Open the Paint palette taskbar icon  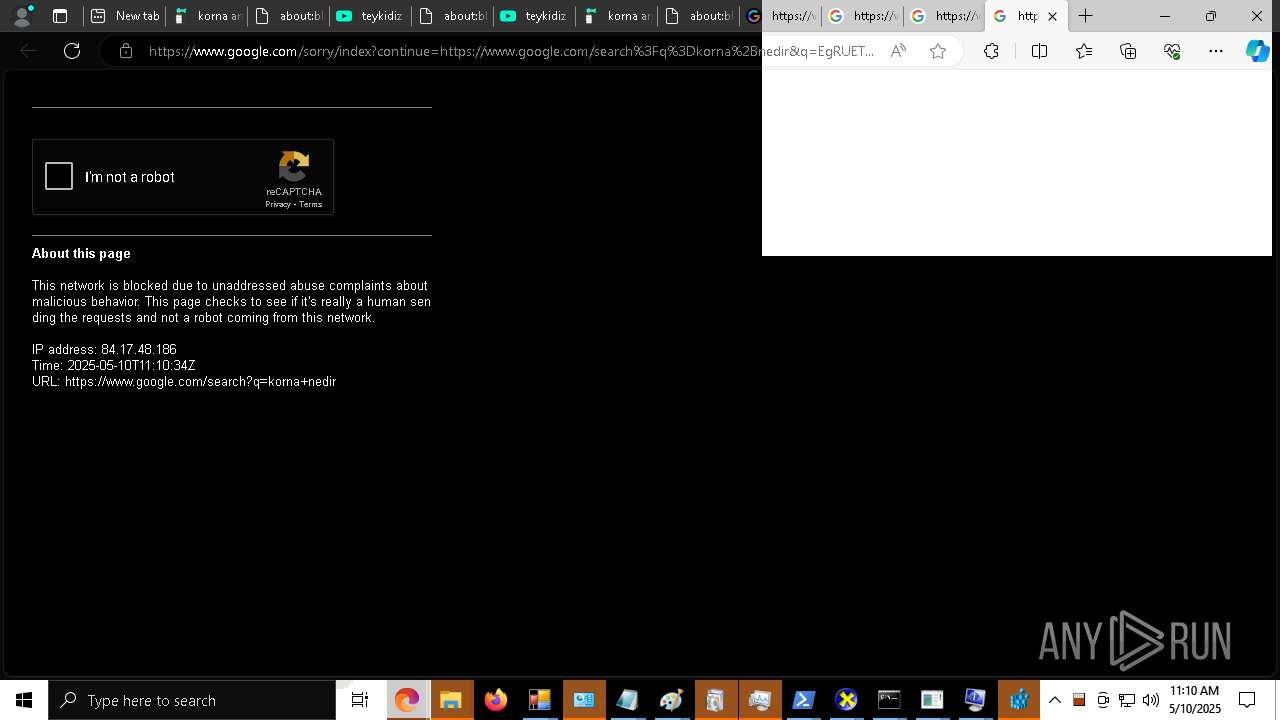point(671,700)
